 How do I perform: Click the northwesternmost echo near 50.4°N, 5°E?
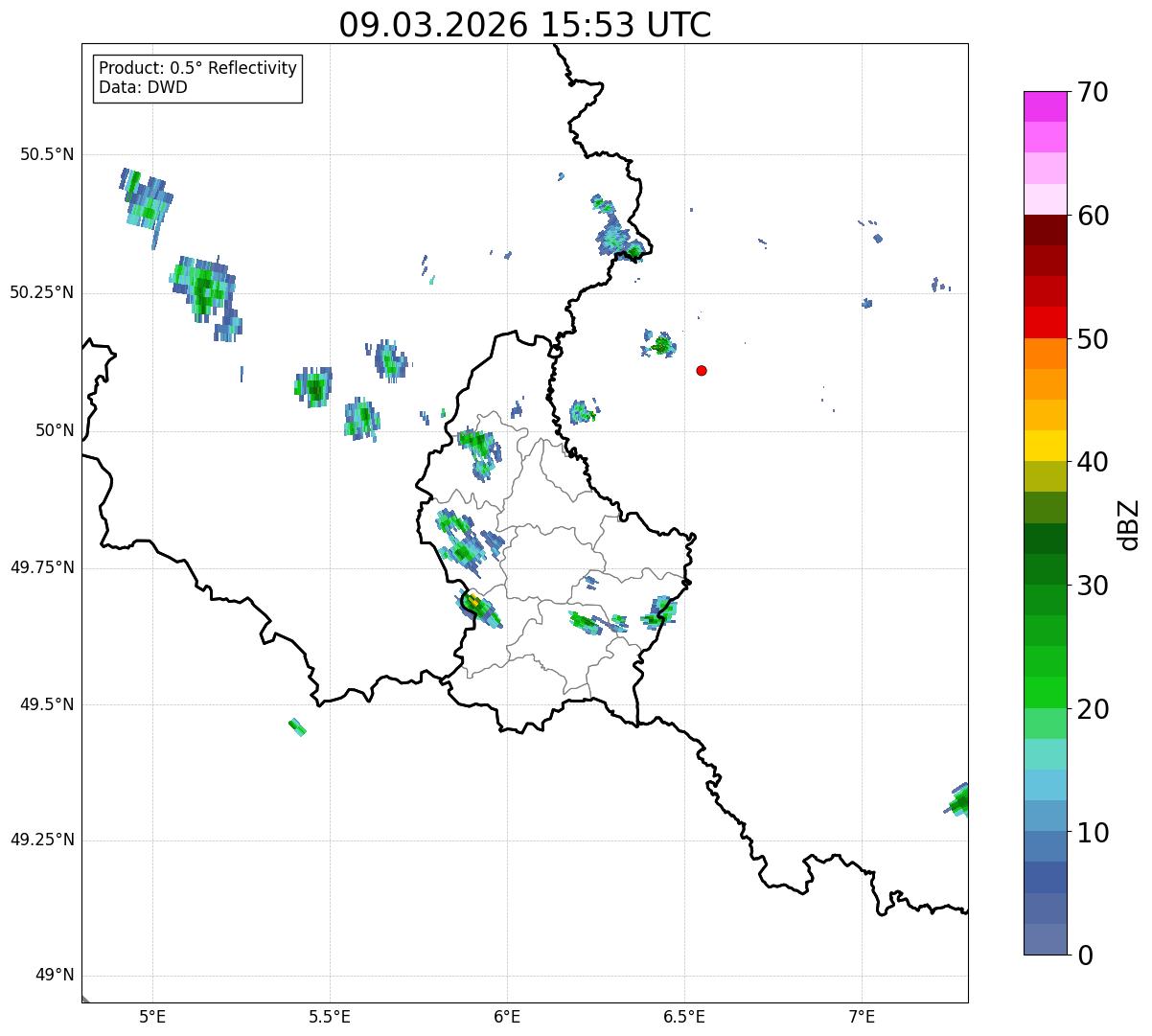coord(146,198)
